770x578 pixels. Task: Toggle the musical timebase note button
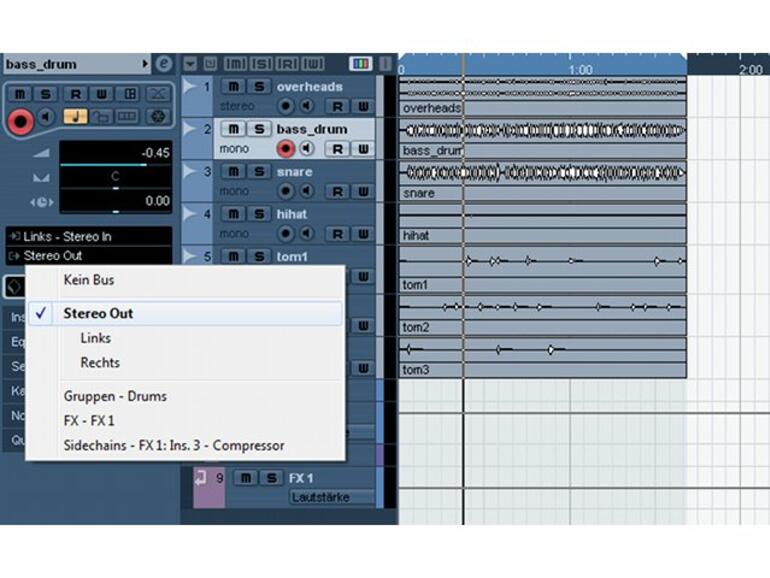coord(75,116)
